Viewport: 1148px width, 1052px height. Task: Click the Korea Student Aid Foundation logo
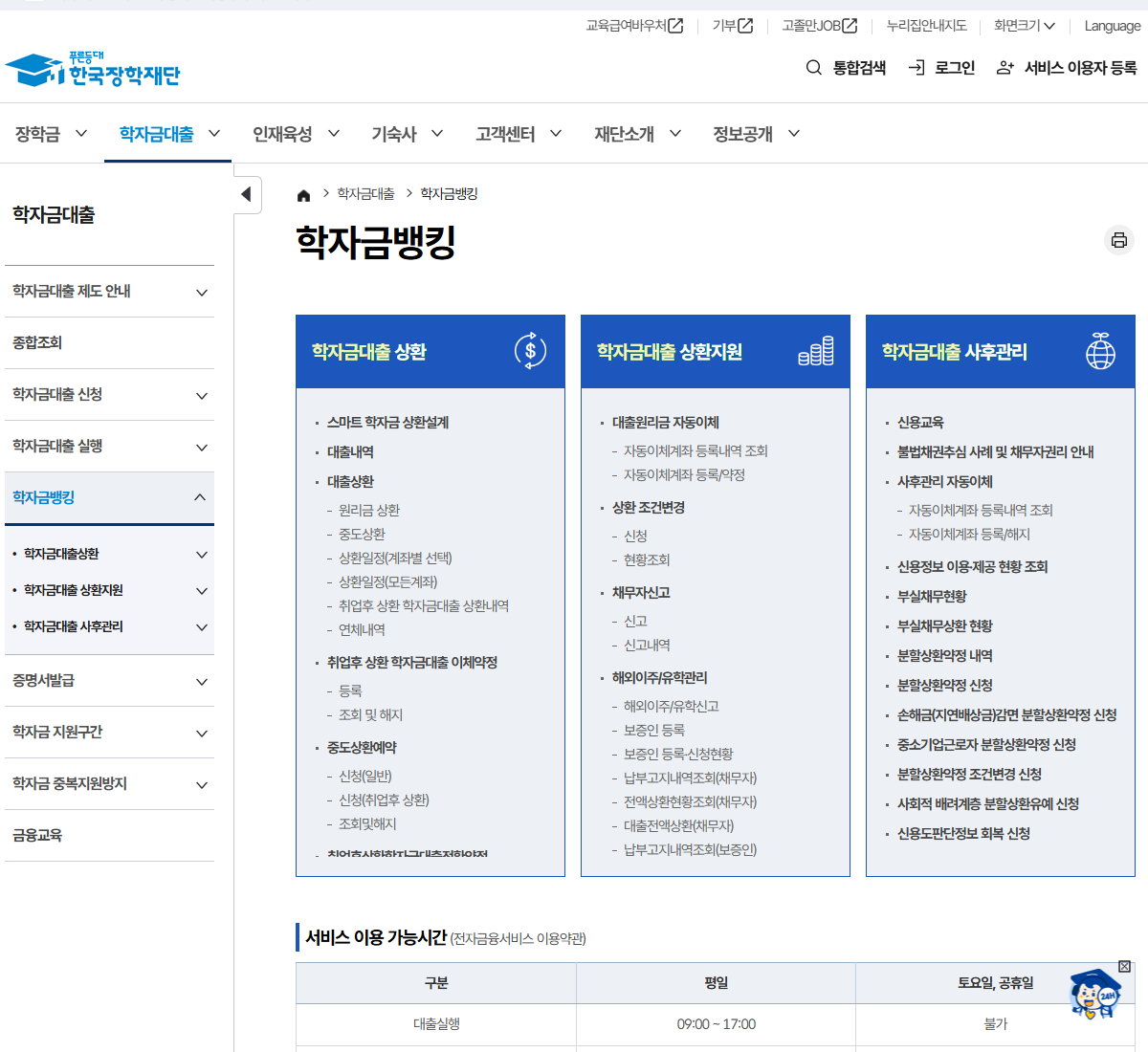tap(93, 69)
